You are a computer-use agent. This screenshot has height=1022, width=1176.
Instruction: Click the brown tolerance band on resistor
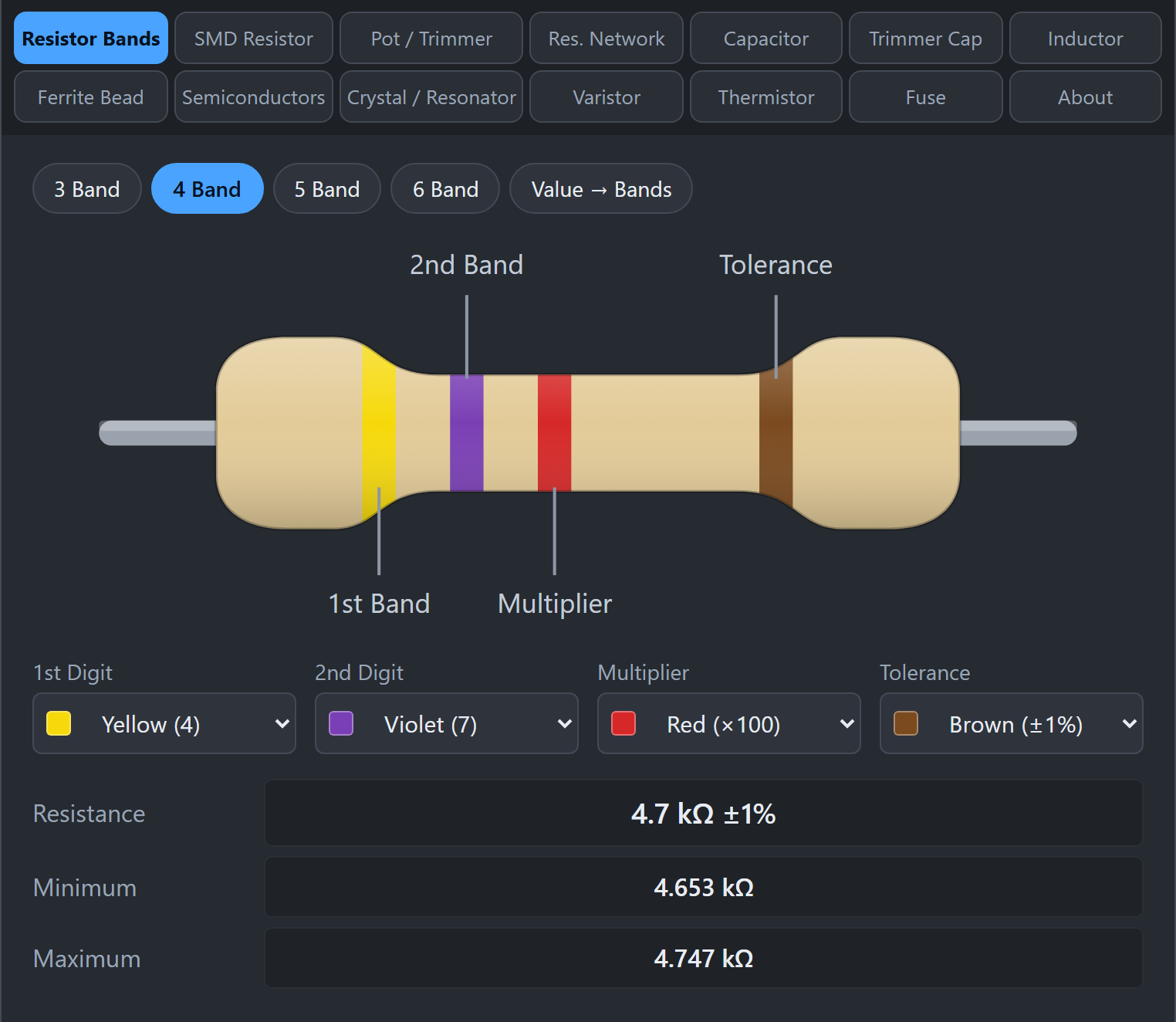(x=776, y=433)
